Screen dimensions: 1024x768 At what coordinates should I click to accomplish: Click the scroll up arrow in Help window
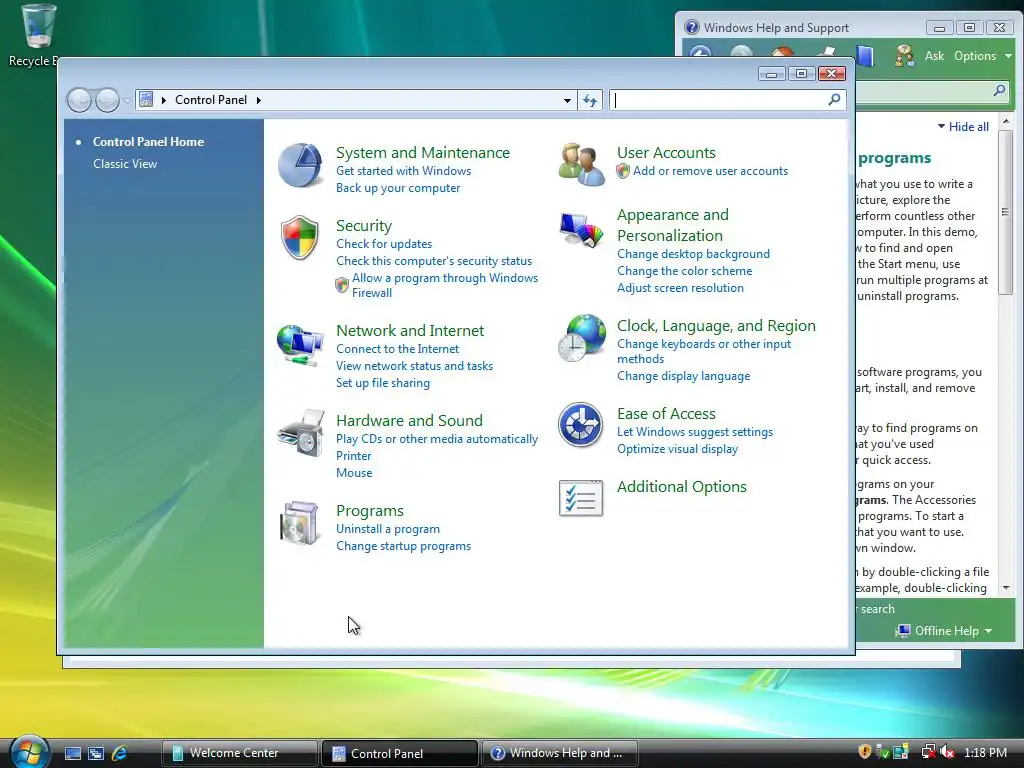click(1006, 121)
